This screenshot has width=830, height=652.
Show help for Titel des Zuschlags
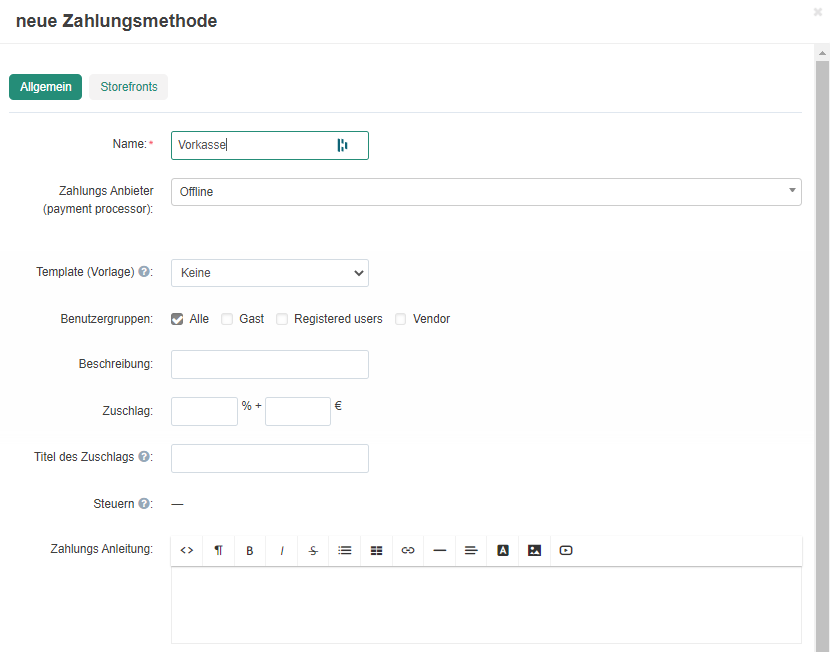[x=143, y=457]
